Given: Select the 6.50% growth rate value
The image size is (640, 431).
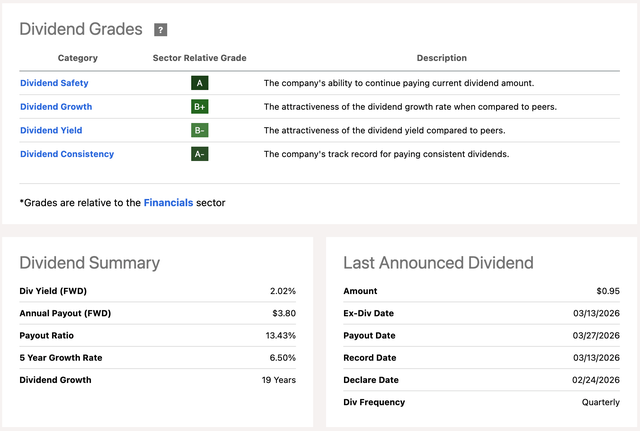Looking at the screenshot, I should point(282,358).
